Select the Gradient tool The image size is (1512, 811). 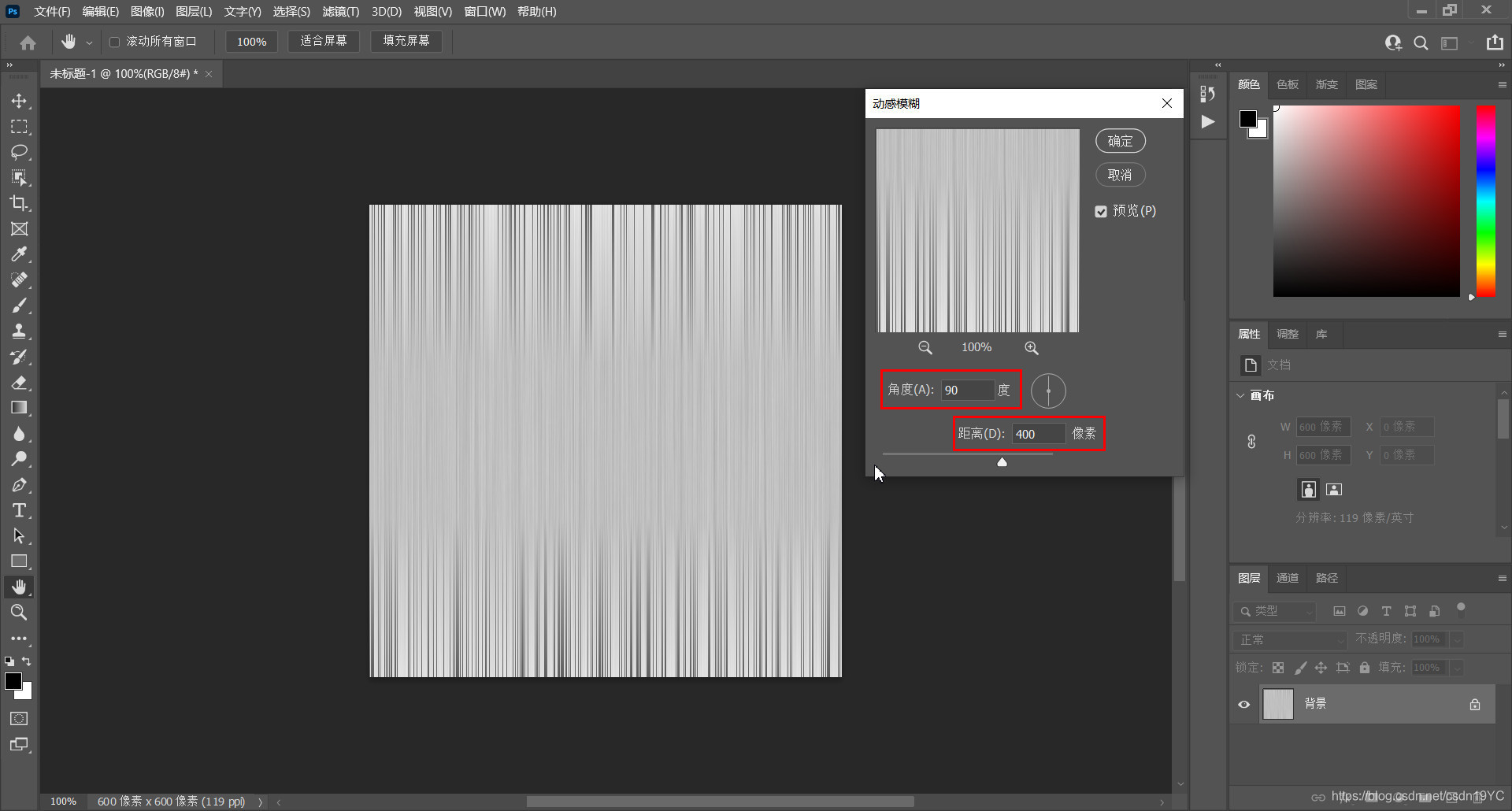pyautogui.click(x=19, y=408)
